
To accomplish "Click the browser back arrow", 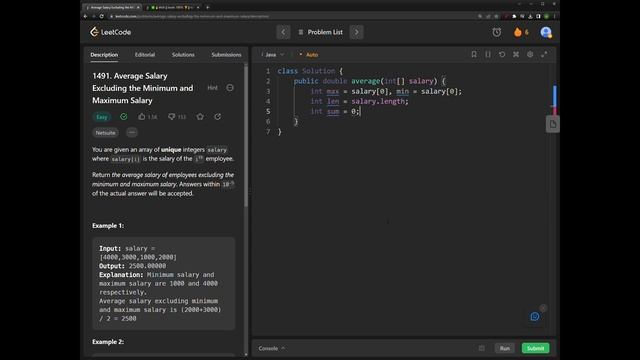I will [x=85, y=16].
